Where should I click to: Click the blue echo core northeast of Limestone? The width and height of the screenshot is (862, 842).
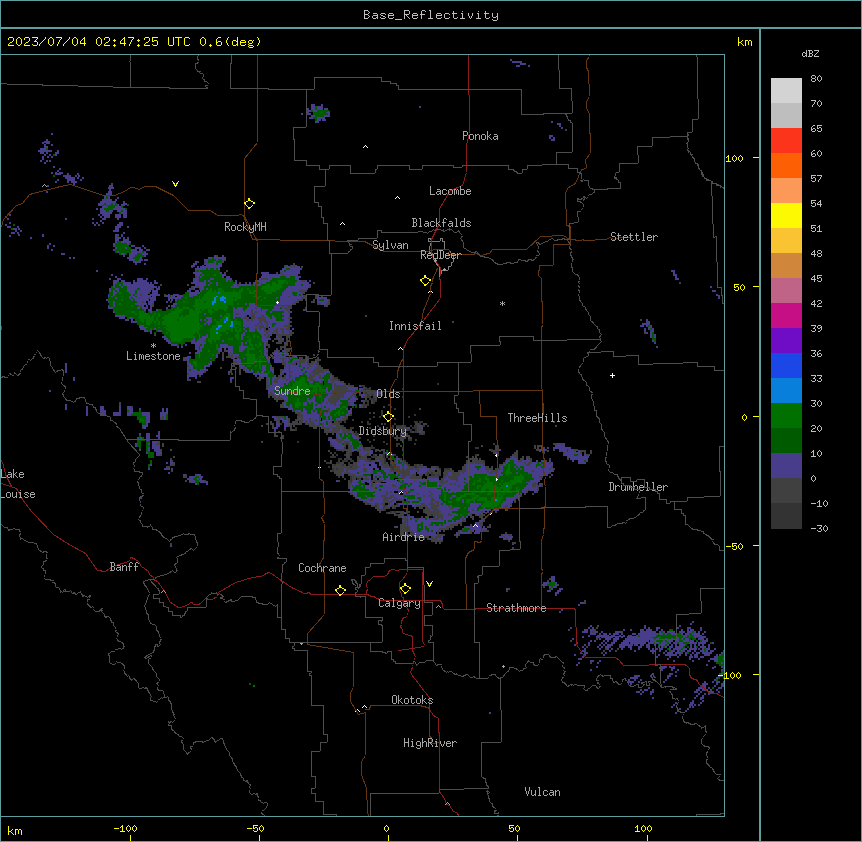click(x=219, y=300)
